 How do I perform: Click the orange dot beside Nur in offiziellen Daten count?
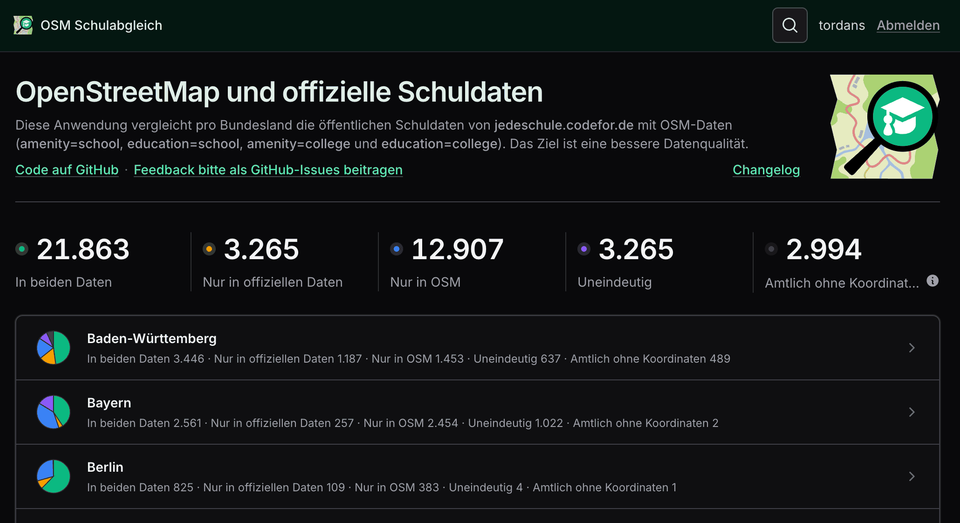pos(209,249)
